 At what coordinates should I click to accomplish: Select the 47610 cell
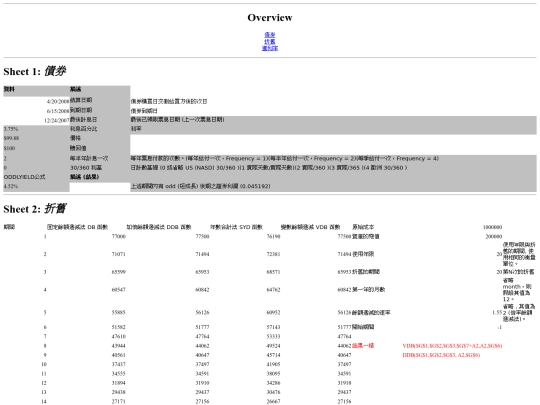click(118, 336)
